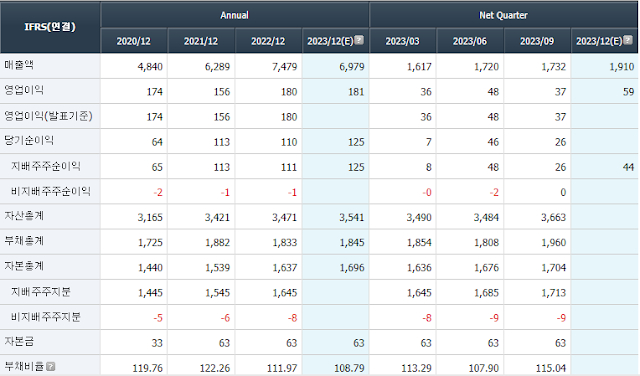Click the 자본금 row label
The width and height of the screenshot is (640, 376).
click(19, 342)
